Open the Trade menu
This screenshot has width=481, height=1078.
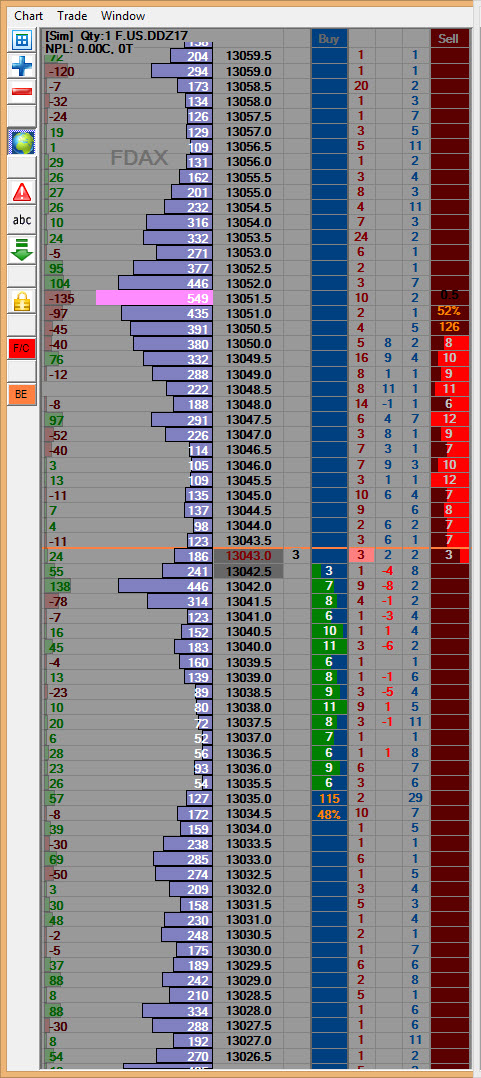(x=72, y=16)
